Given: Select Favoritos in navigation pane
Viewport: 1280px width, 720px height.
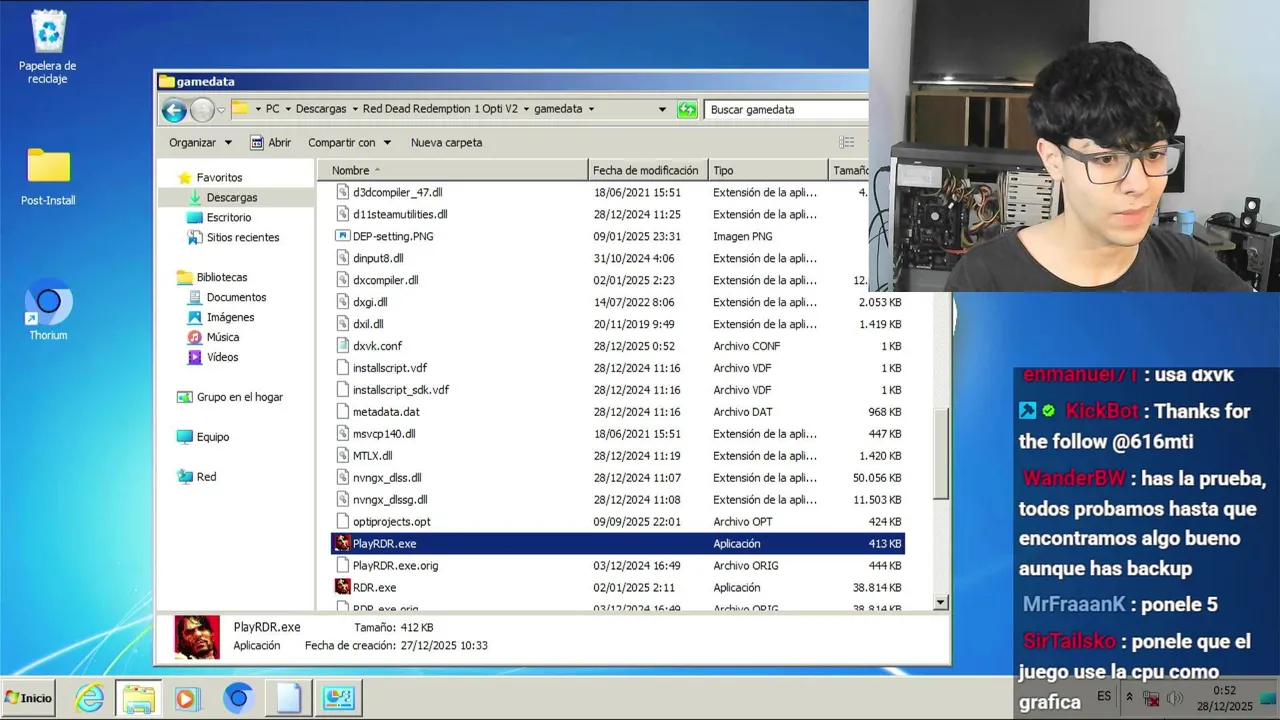Looking at the screenshot, I should pyautogui.click(x=219, y=177).
